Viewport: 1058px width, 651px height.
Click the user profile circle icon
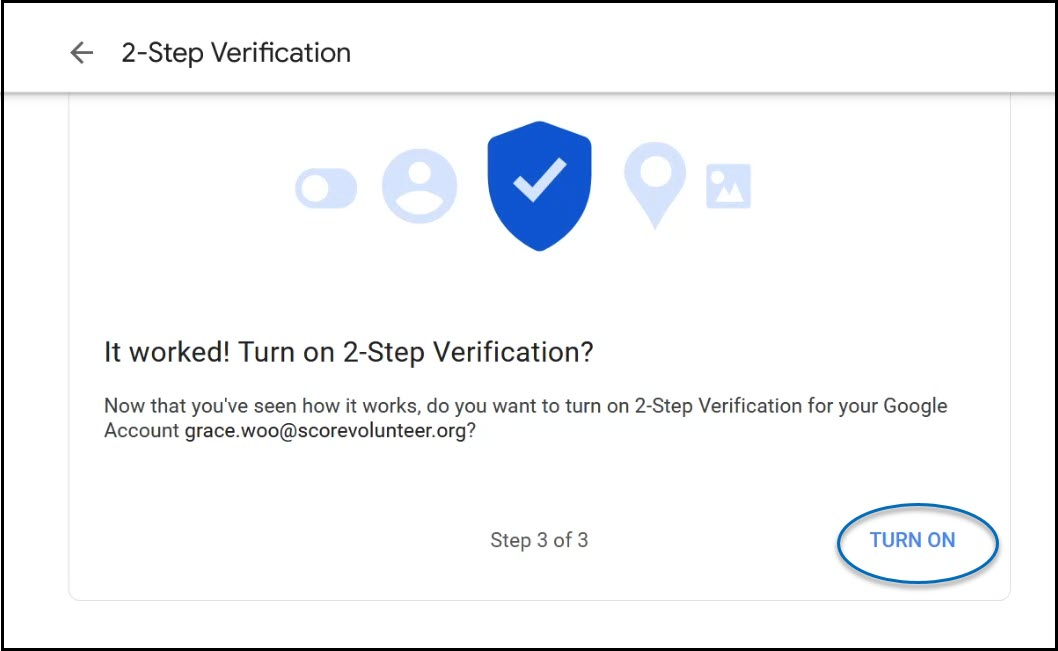(x=419, y=186)
